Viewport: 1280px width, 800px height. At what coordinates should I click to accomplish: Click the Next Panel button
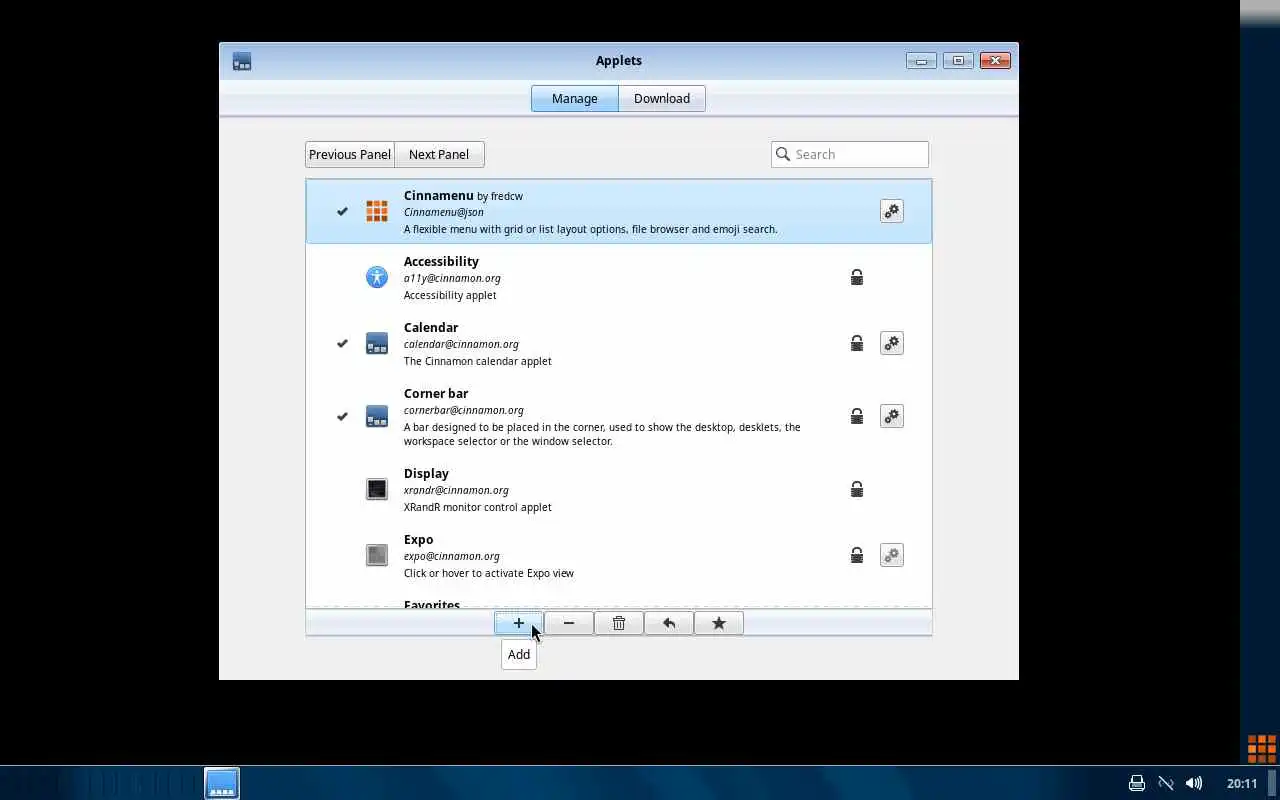coord(439,154)
